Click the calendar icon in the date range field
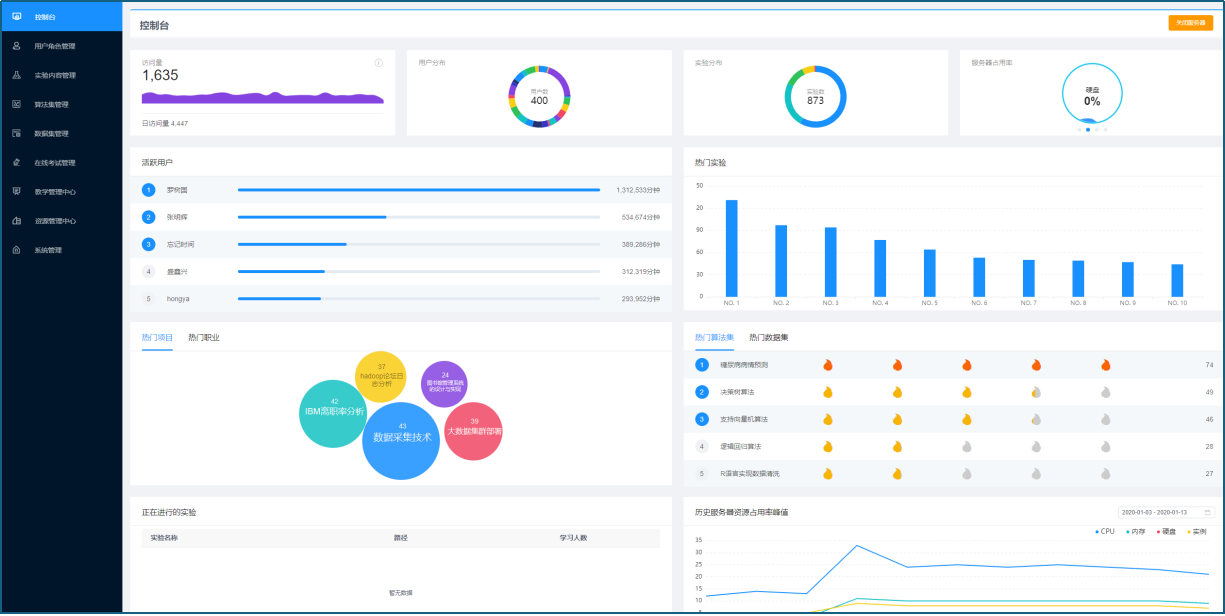Screen dimensions: 1225x616 [1207, 512]
